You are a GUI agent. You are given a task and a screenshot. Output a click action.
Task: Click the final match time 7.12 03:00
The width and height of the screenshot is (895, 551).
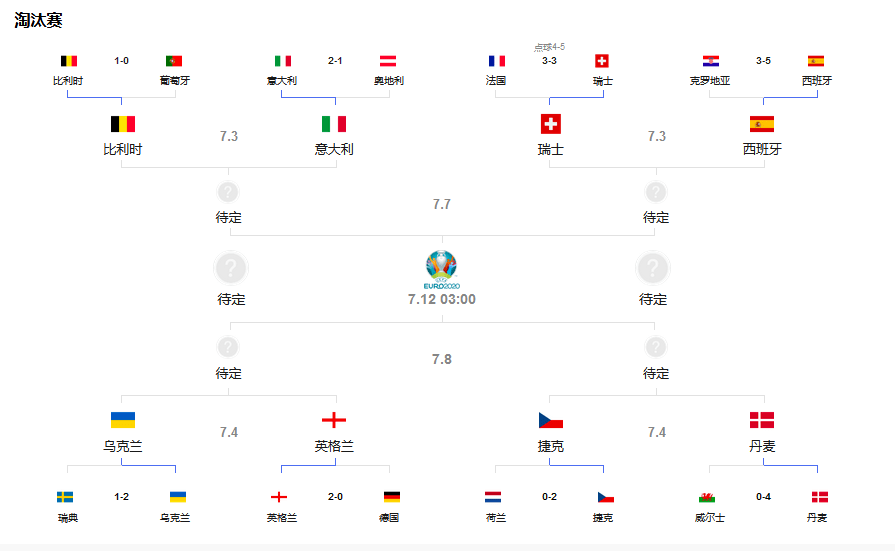[442, 299]
